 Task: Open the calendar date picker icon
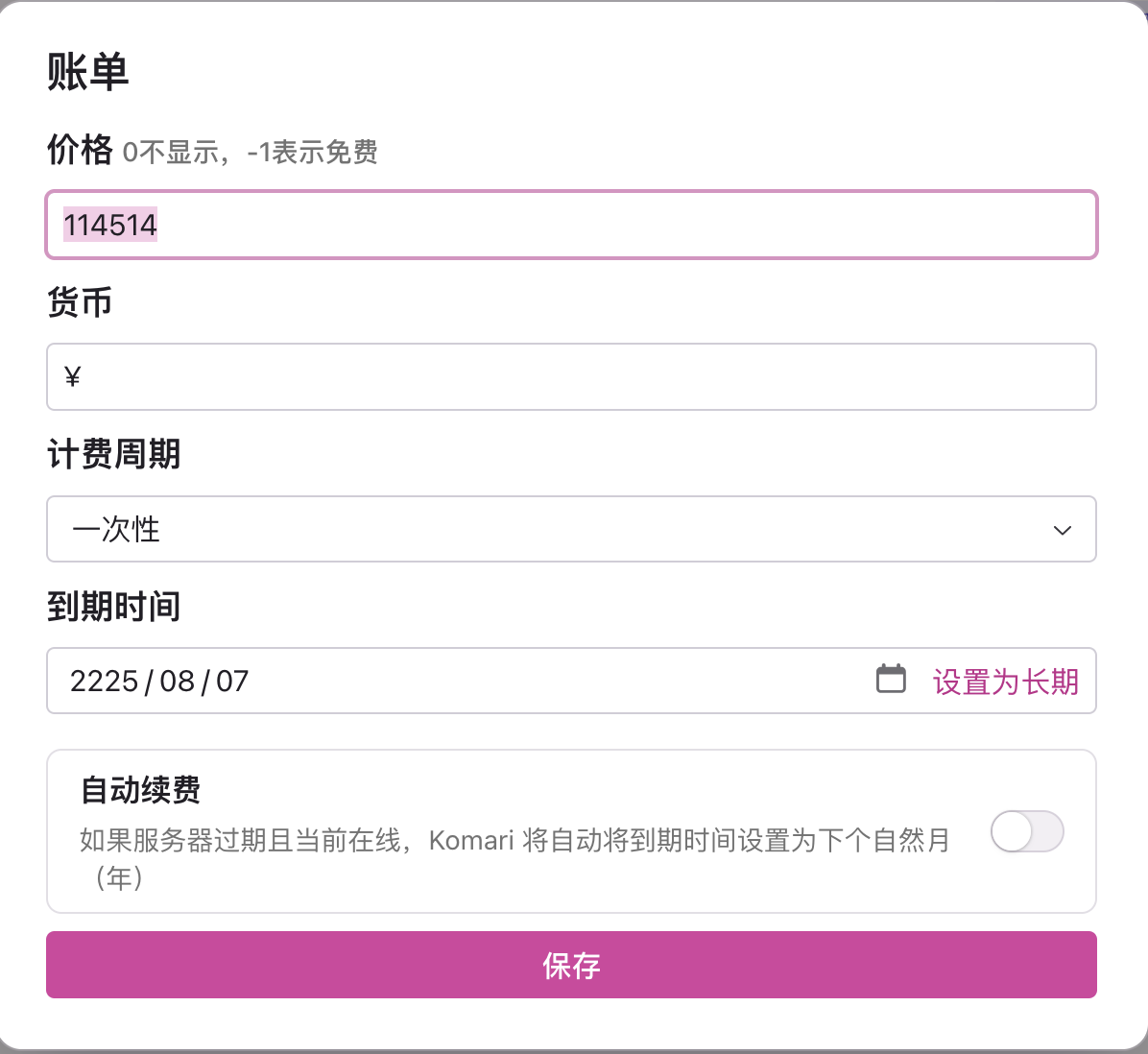(891, 680)
